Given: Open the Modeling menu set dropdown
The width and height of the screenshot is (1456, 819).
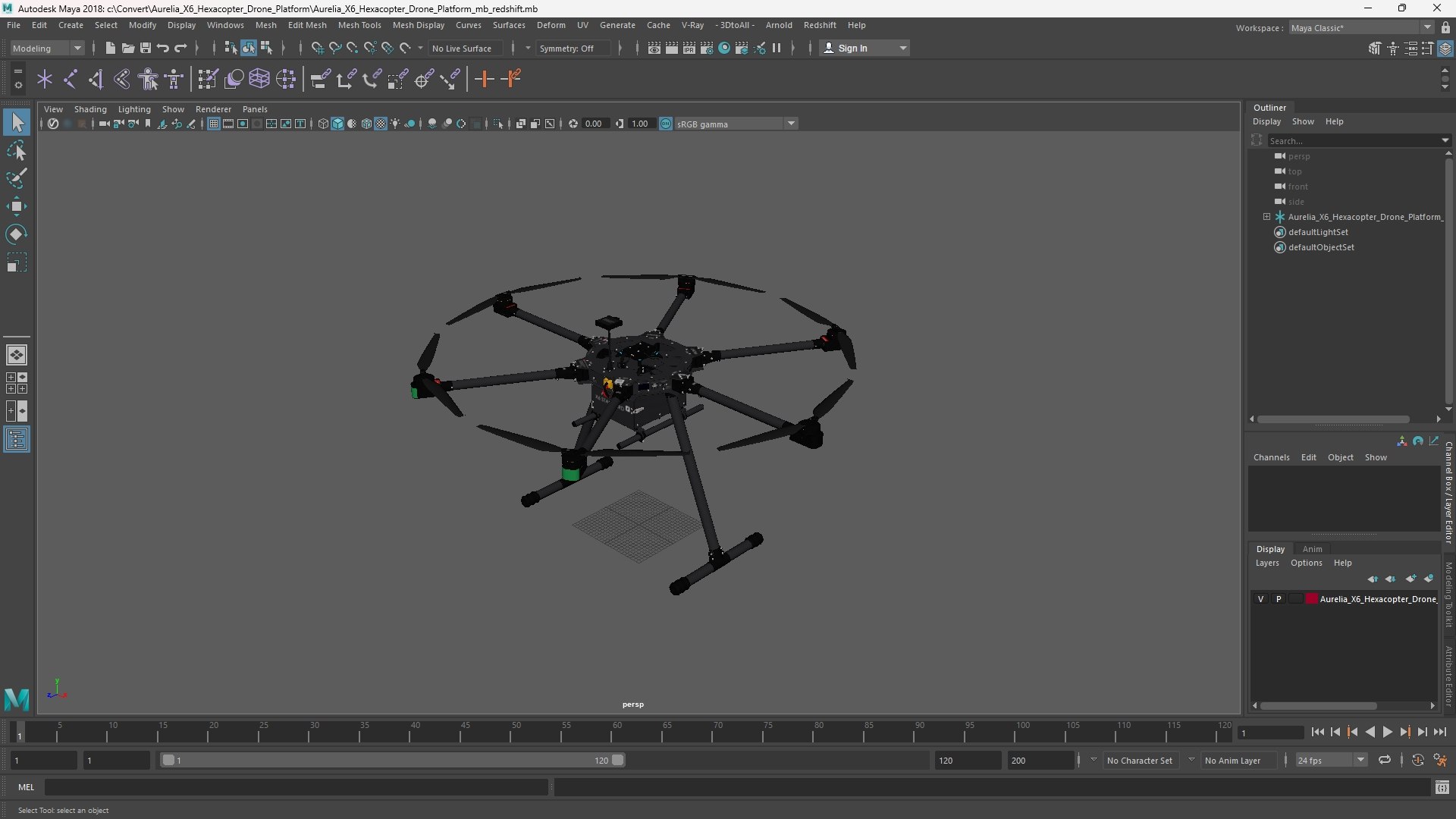Looking at the screenshot, I should [47, 48].
